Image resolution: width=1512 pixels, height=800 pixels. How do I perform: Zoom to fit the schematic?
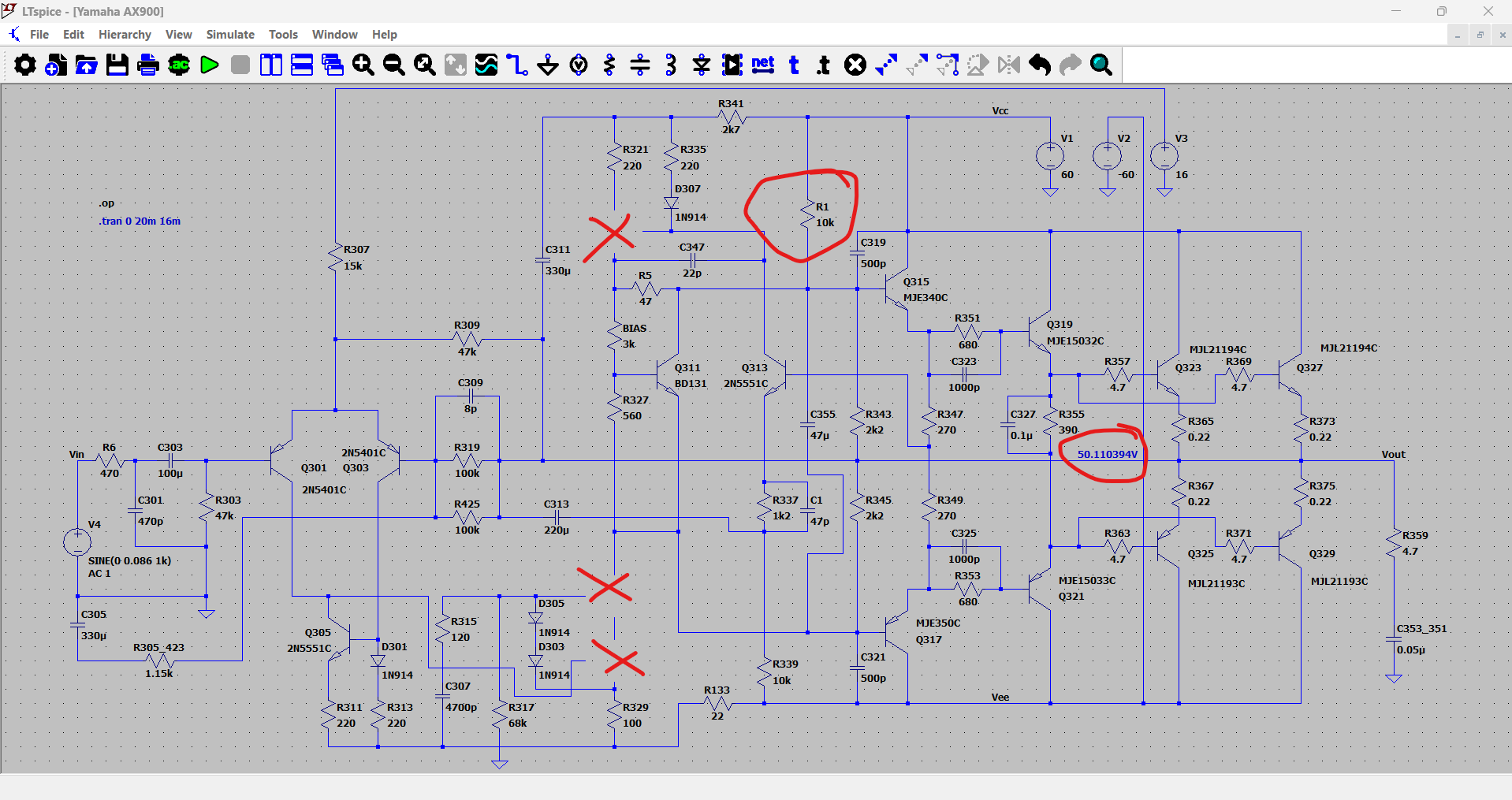[425, 65]
